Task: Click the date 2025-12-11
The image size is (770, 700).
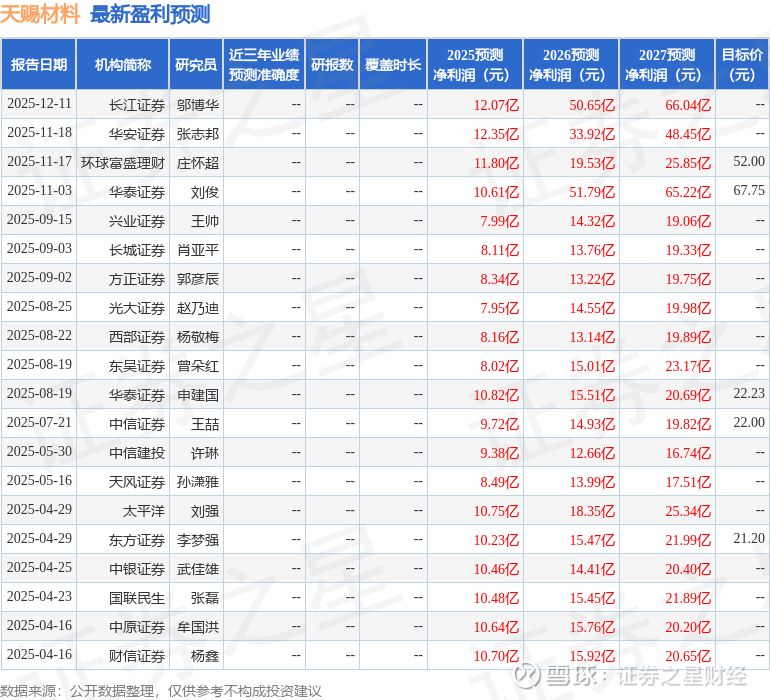Action: [39, 104]
